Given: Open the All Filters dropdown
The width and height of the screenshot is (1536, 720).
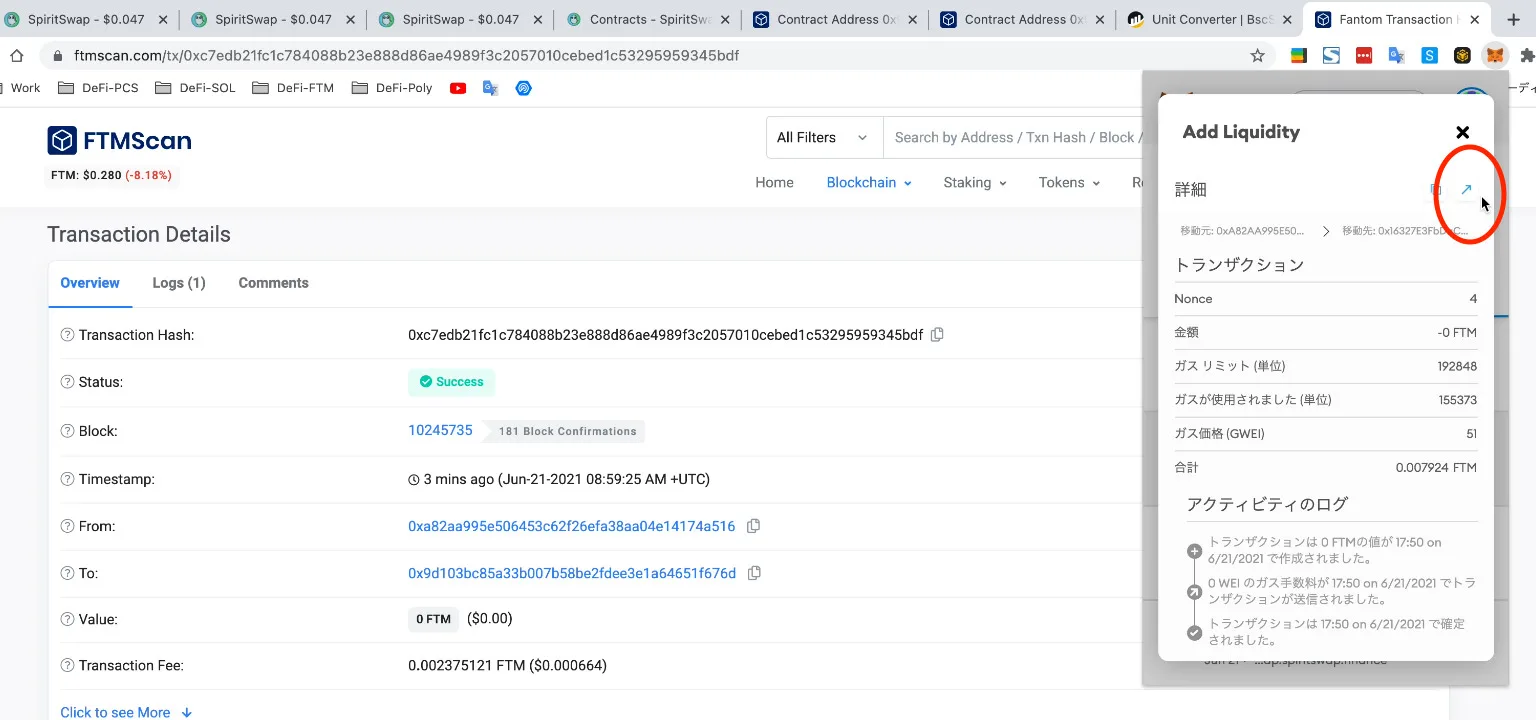Looking at the screenshot, I should (x=824, y=137).
